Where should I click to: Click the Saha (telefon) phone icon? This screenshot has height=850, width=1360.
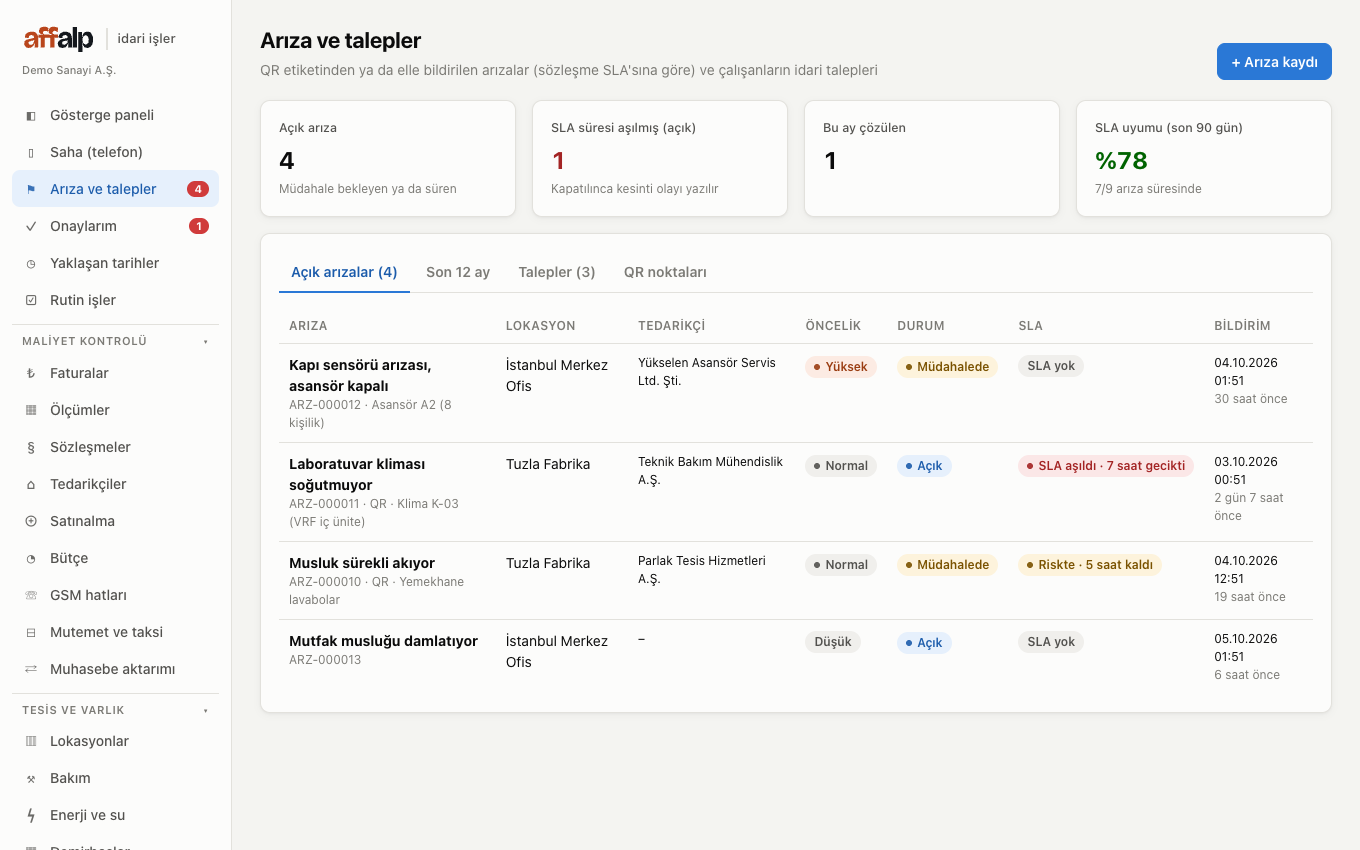pos(31,152)
